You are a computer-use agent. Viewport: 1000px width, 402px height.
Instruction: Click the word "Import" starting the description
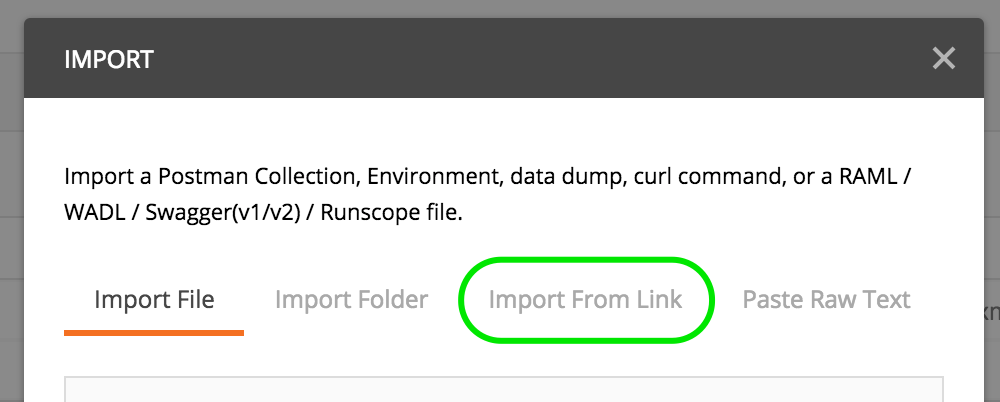point(92,178)
